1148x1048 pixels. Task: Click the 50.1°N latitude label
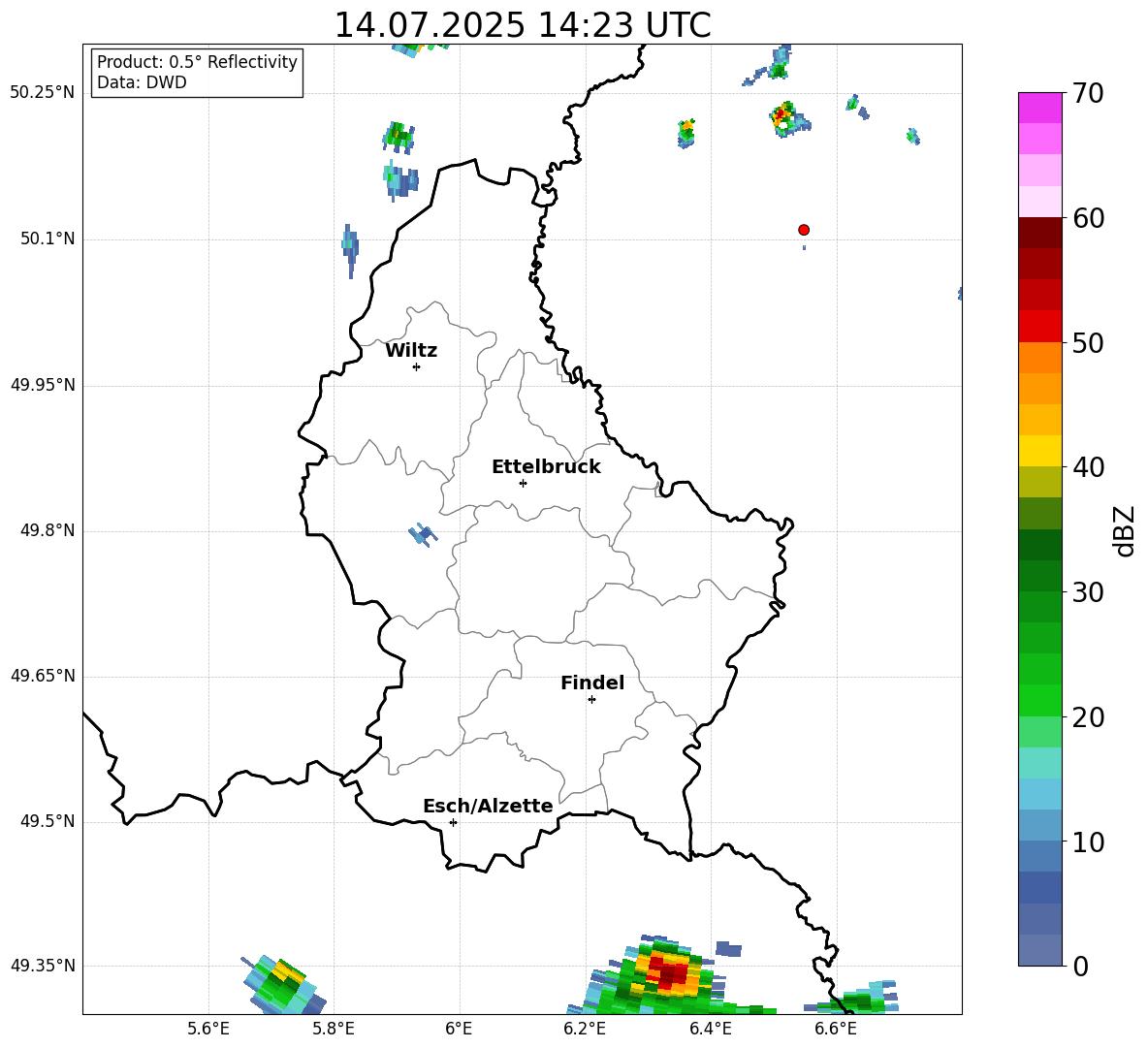tap(48, 239)
